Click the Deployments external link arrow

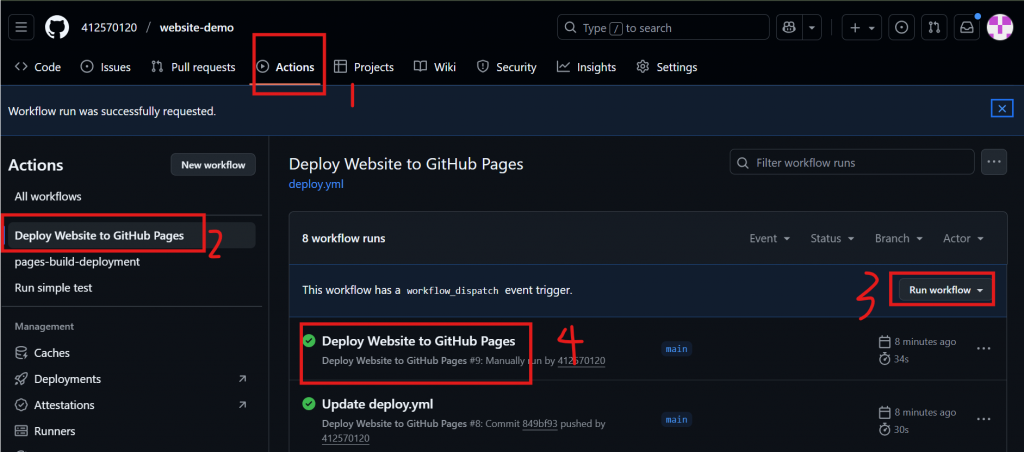pyautogui.click(x=242, y=379)
